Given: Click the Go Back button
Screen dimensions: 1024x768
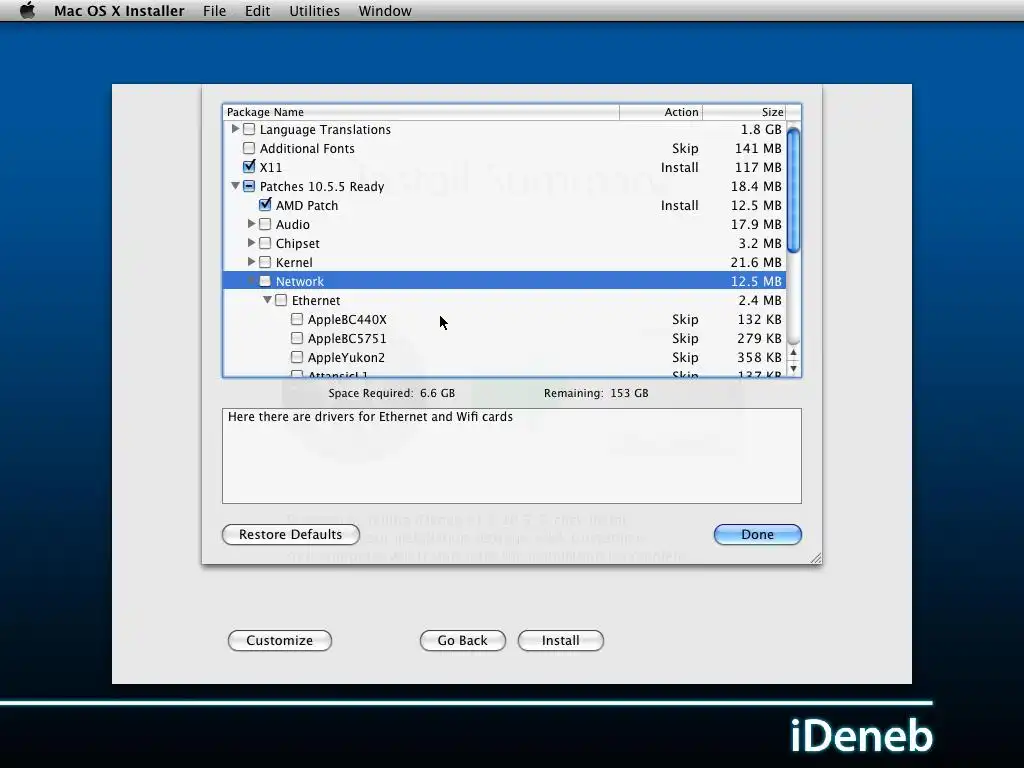Looking at the screenshot, I should [462, 640].
